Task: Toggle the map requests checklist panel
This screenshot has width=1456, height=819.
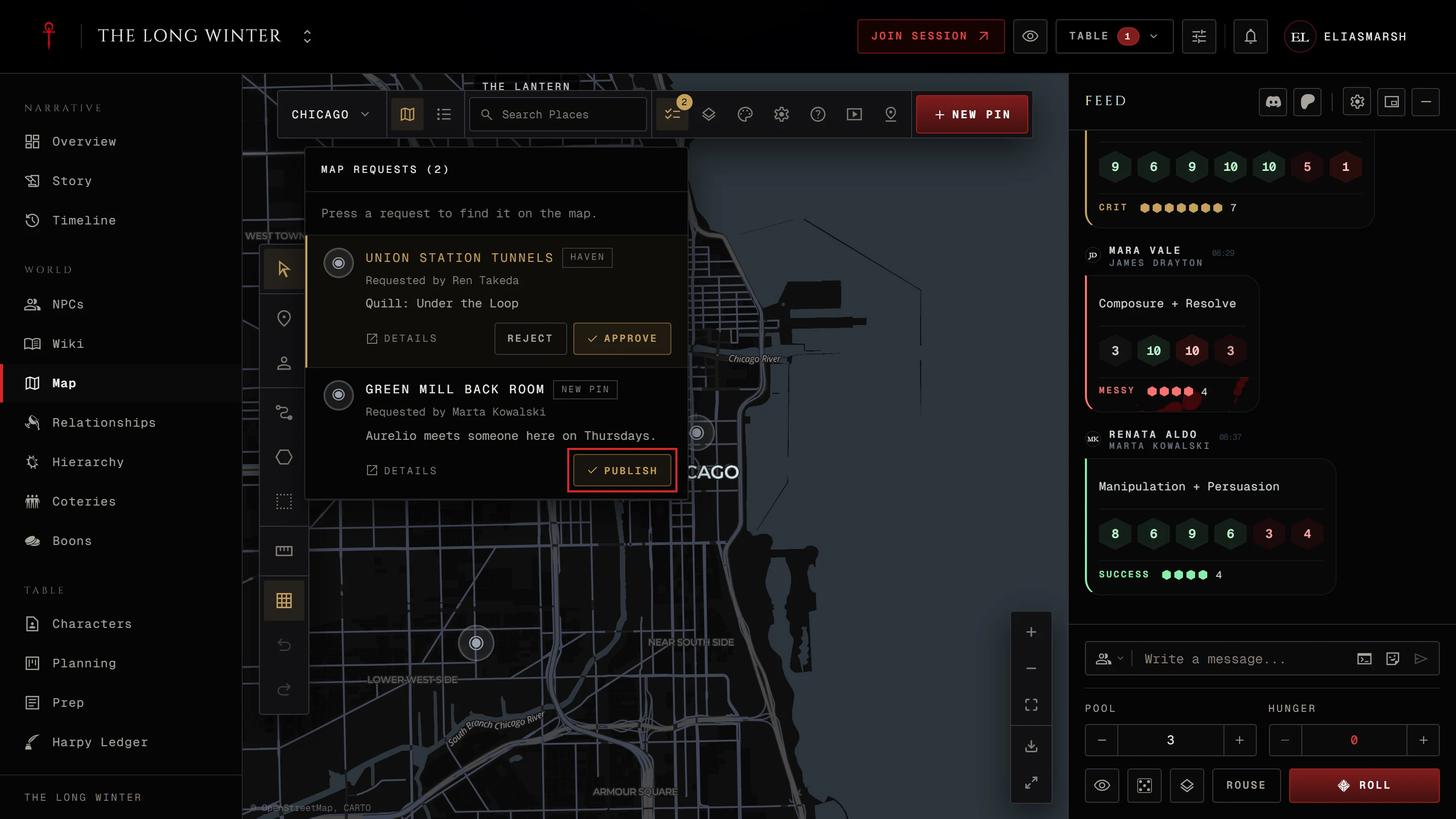Action: (x=672, y=115)
